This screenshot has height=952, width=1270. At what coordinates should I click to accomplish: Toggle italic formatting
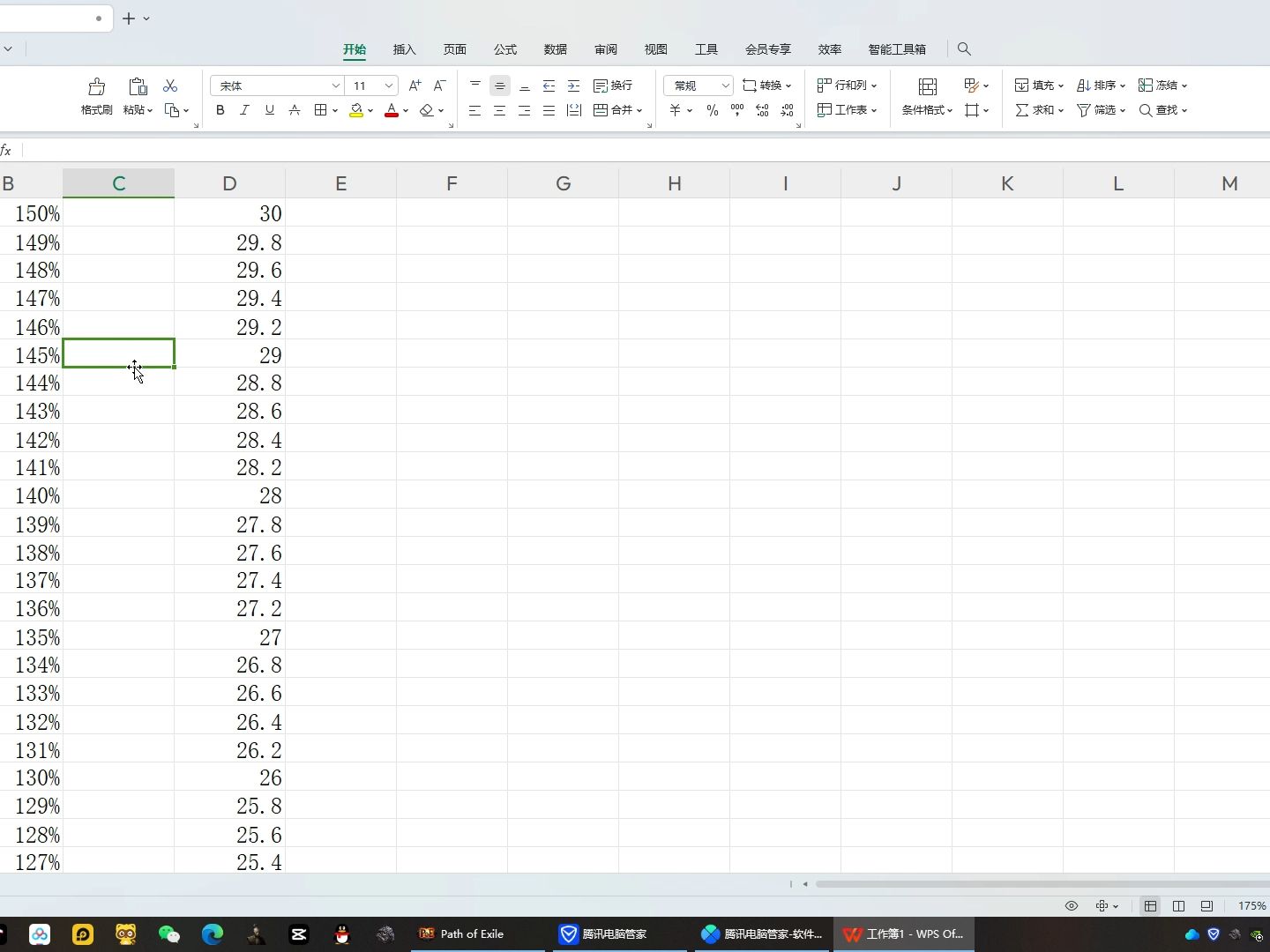[244, 110]
